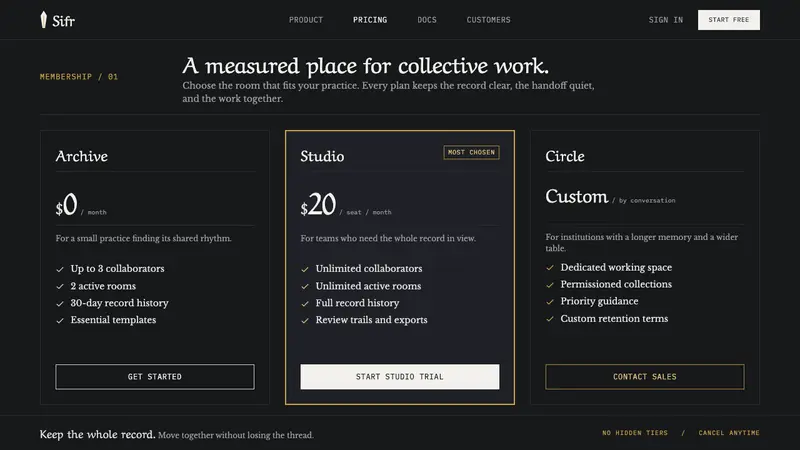The height and width of the screenshot is (450, 800).
Task: Click 'A measured place for collective work.' headline
Action: pyautogui.click(x=365, y=66)
